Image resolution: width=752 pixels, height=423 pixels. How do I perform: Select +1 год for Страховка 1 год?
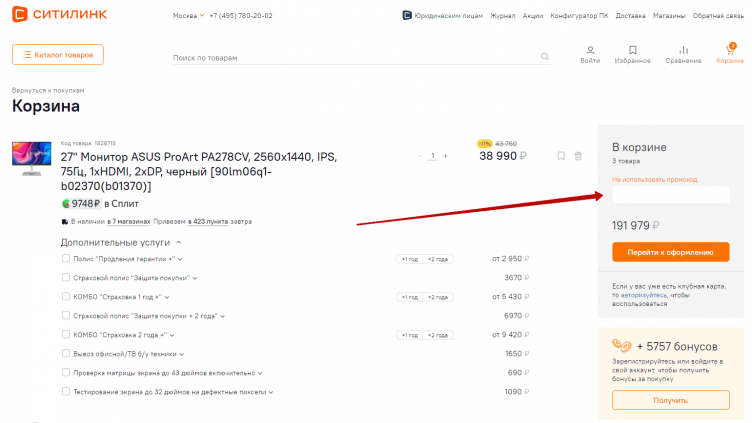tap(410, 297)
